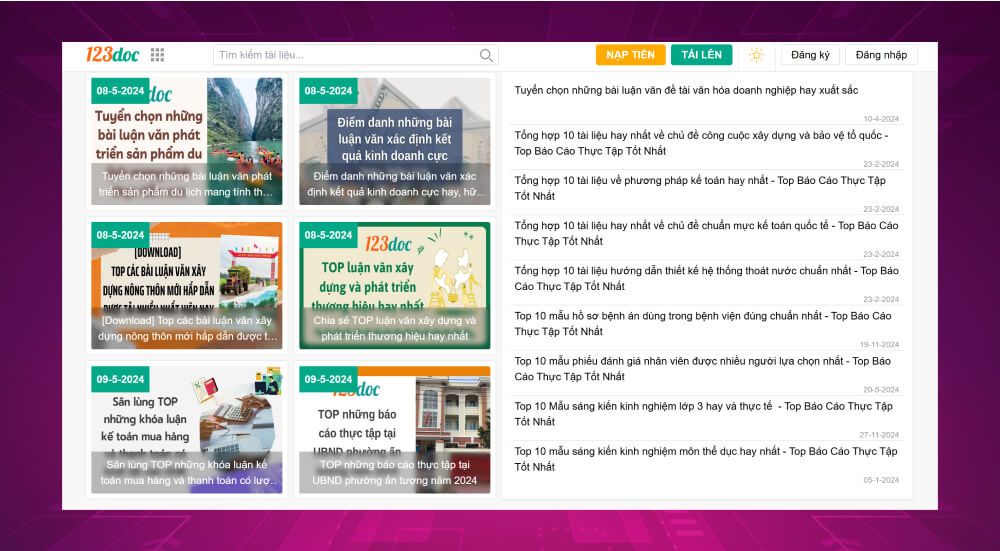Viewport: 1000px width, 551px height.
Task: Open the Đăng ký sign-up page
Action: tap(810, 55)
